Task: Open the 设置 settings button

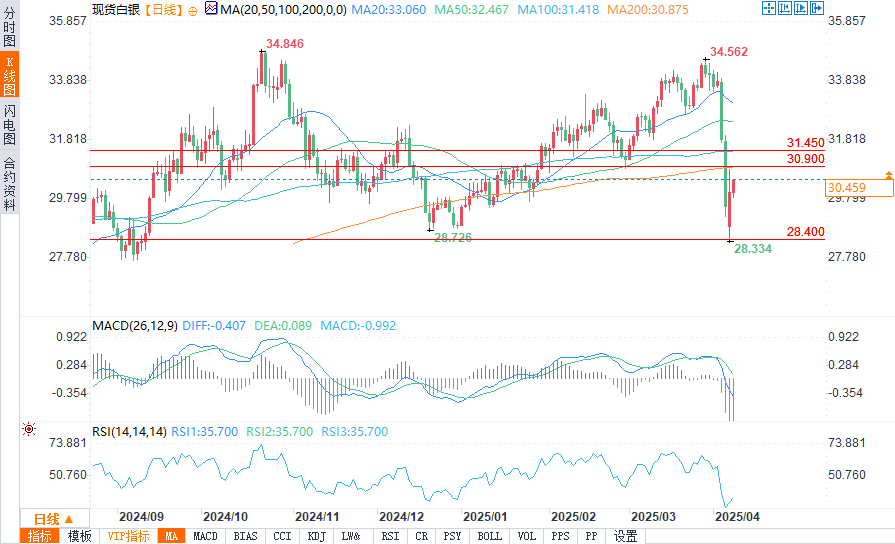Action: coord(625,537)
